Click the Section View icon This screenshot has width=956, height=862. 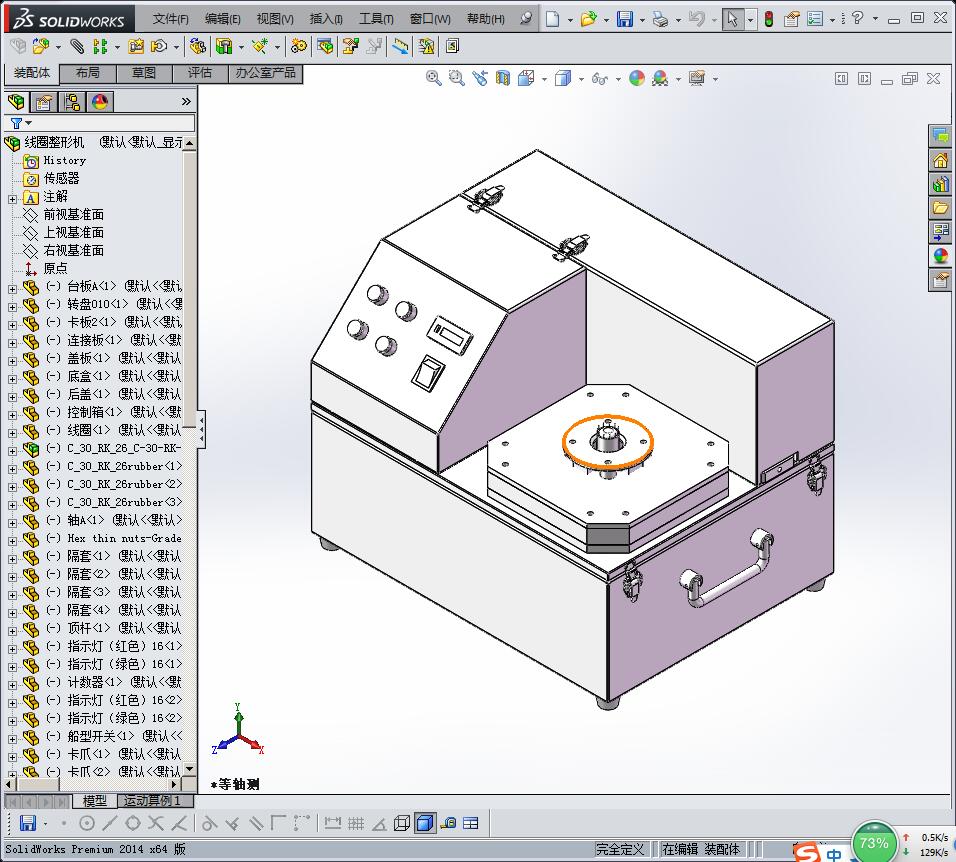[x=502, y=78]
